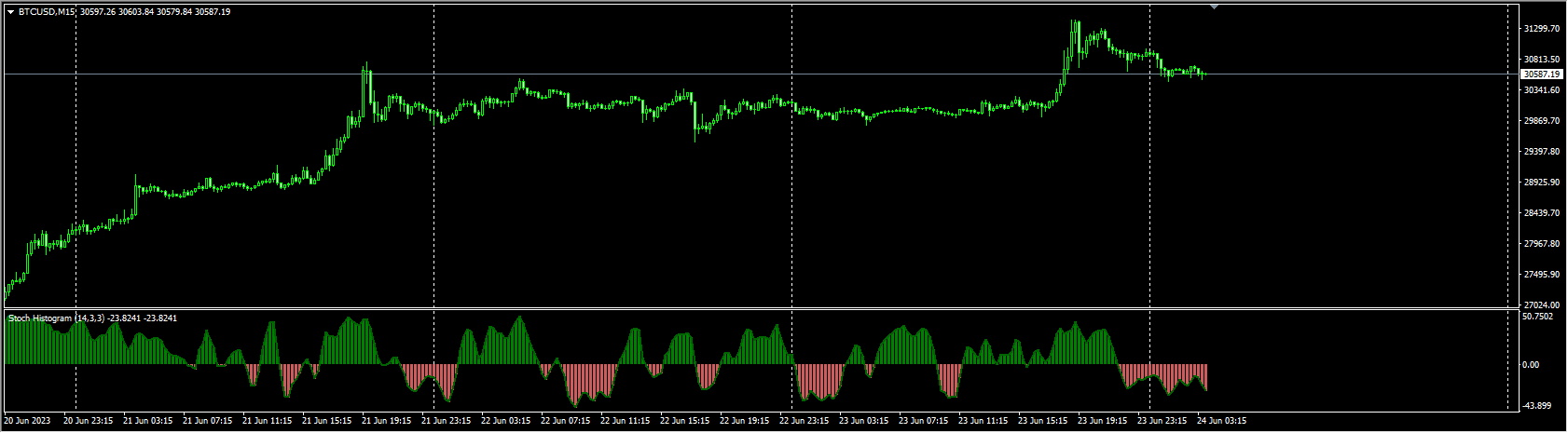Click the 23 Jun 15:15 time label

(x=1042, y=421)
